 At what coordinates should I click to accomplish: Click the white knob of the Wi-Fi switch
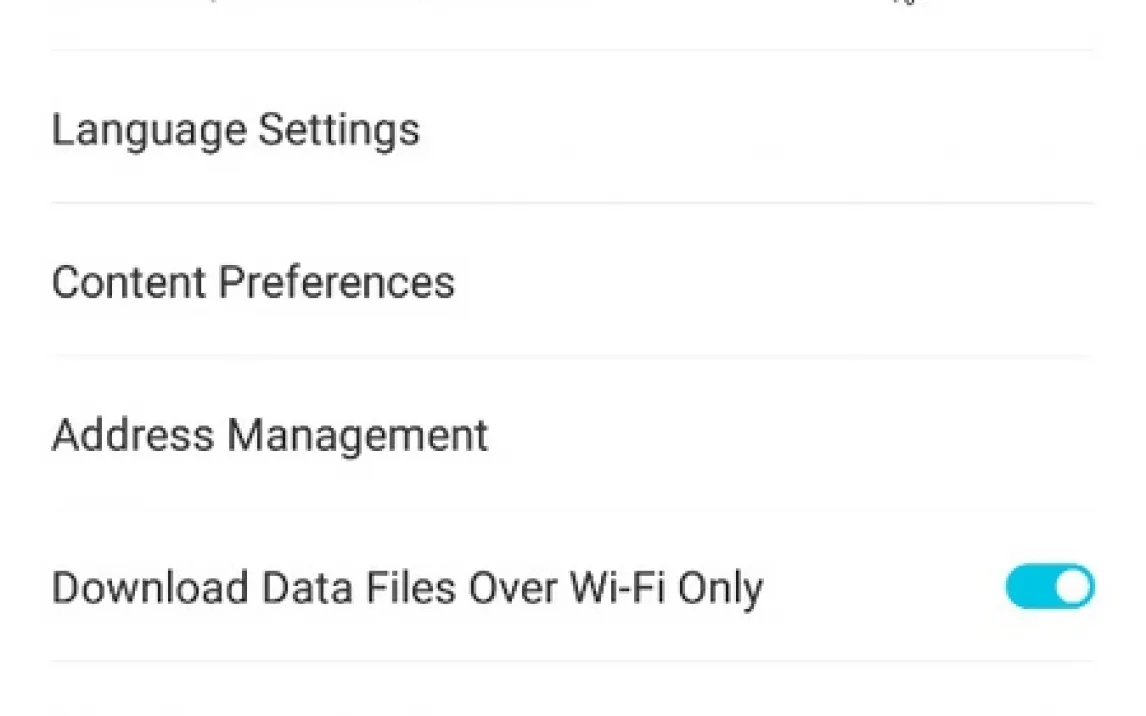1073,587
